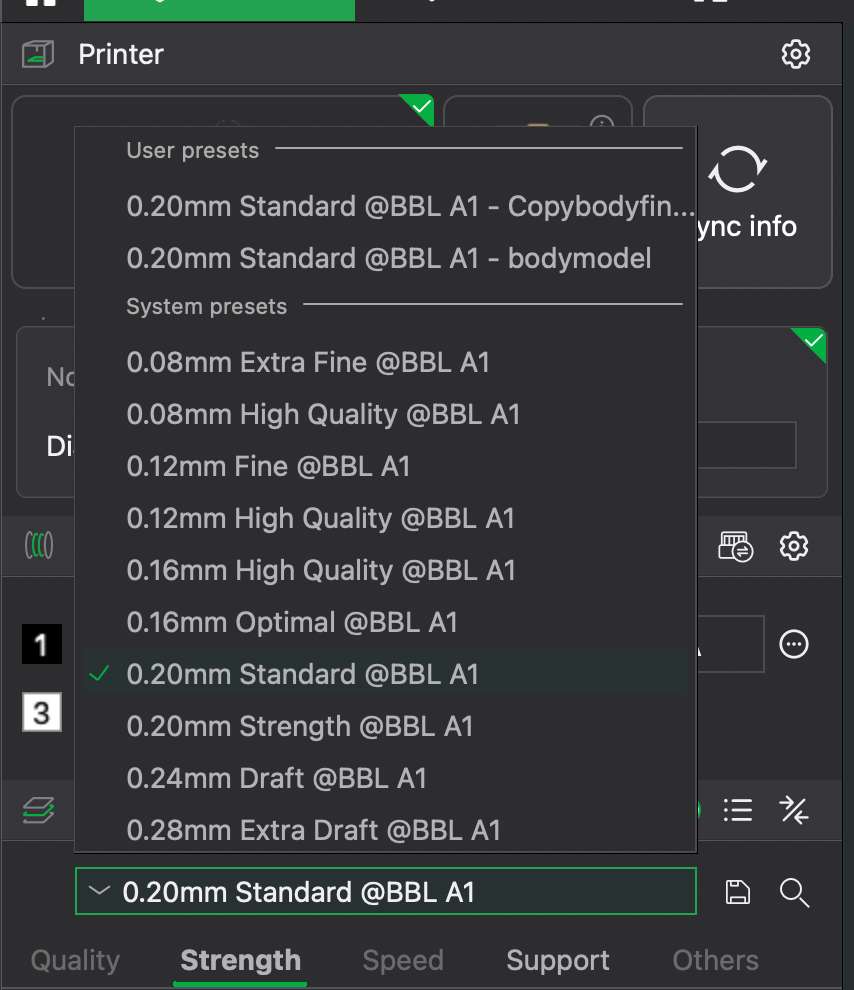The height and width of the screenshot is (990, 854).
Task: Open the process settings list icon
Action: pyautogui.click(x=737, y=810)
